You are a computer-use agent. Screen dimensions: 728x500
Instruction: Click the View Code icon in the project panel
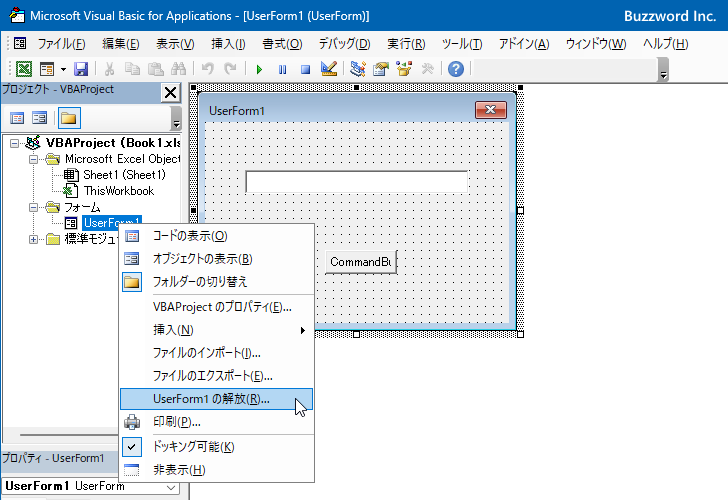[17, 118]
